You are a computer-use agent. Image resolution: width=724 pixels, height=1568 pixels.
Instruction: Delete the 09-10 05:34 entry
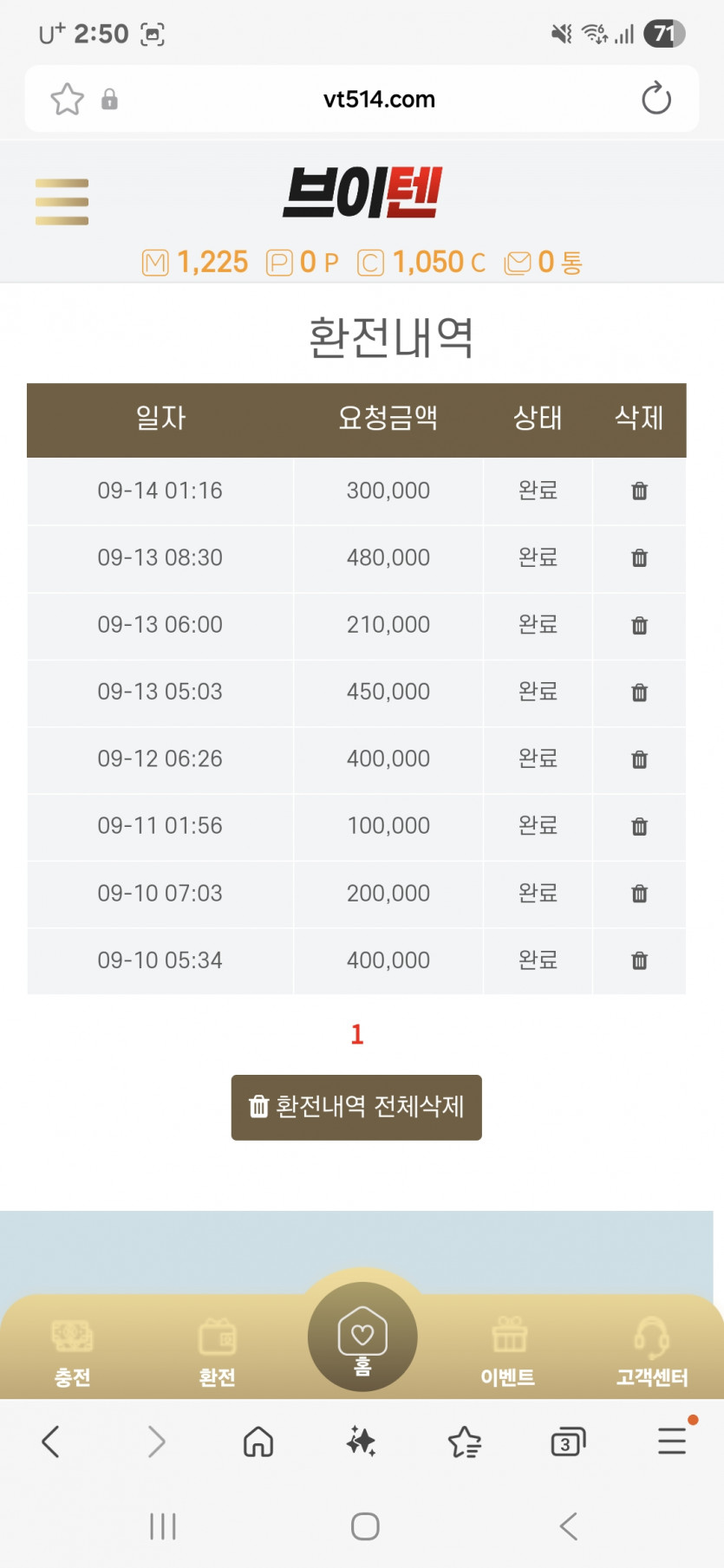639,960
